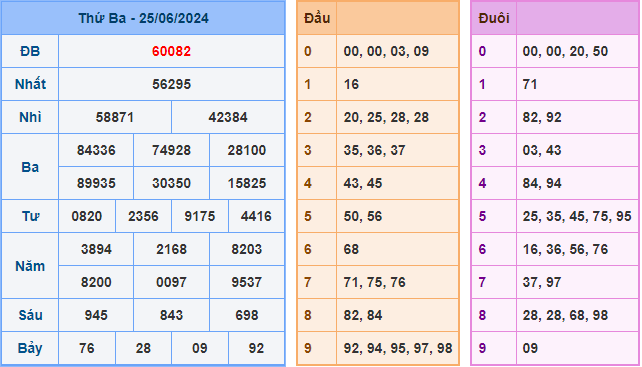Click Đuôi row '03, 43'
This screenshot has height=367, width=642.
(542, 150)
